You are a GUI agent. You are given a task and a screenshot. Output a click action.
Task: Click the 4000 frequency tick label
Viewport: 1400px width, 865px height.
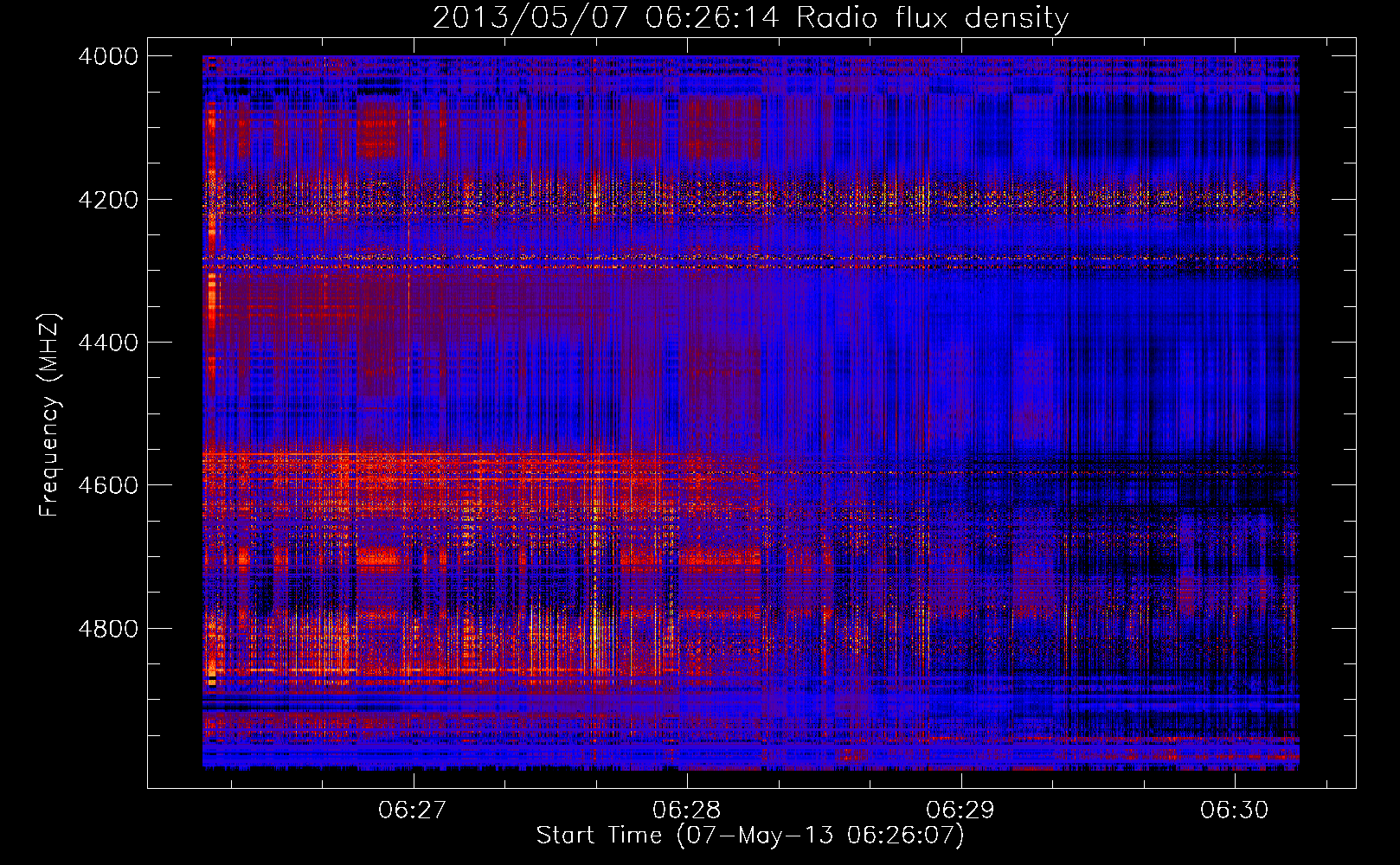pyautogui.click(x=108, y=56)
